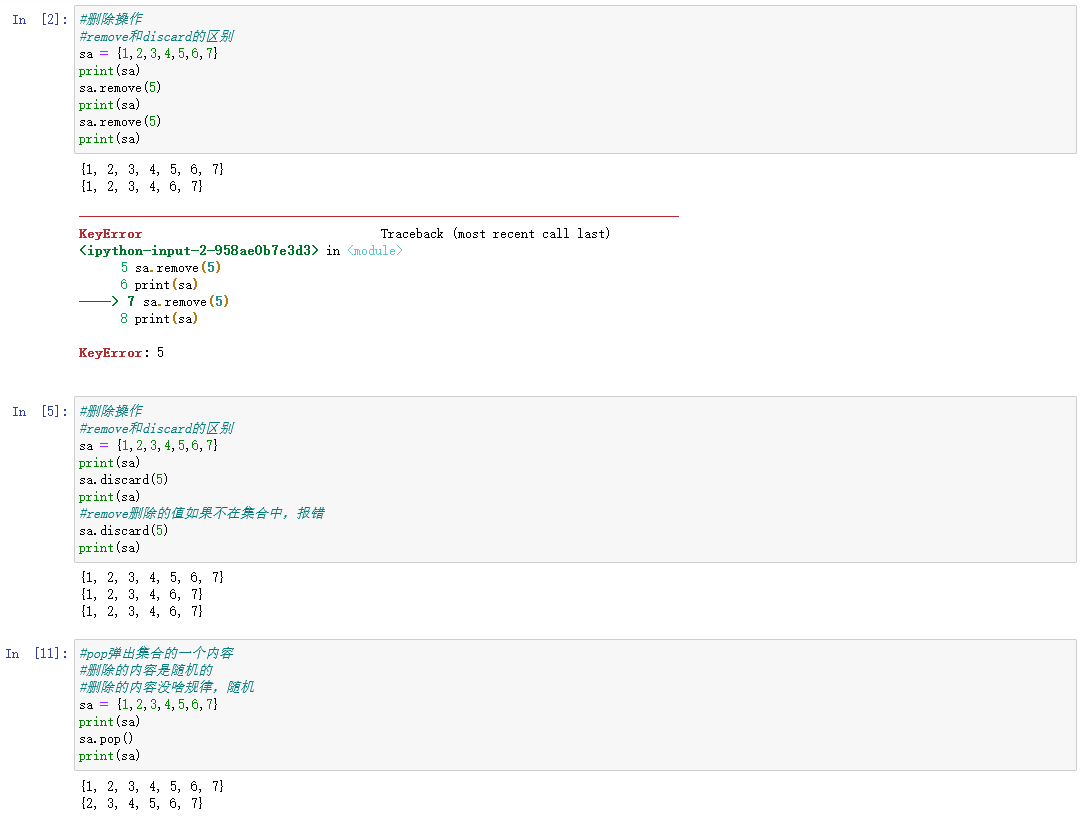Click the In [5] cell prompt

point(40,411)
